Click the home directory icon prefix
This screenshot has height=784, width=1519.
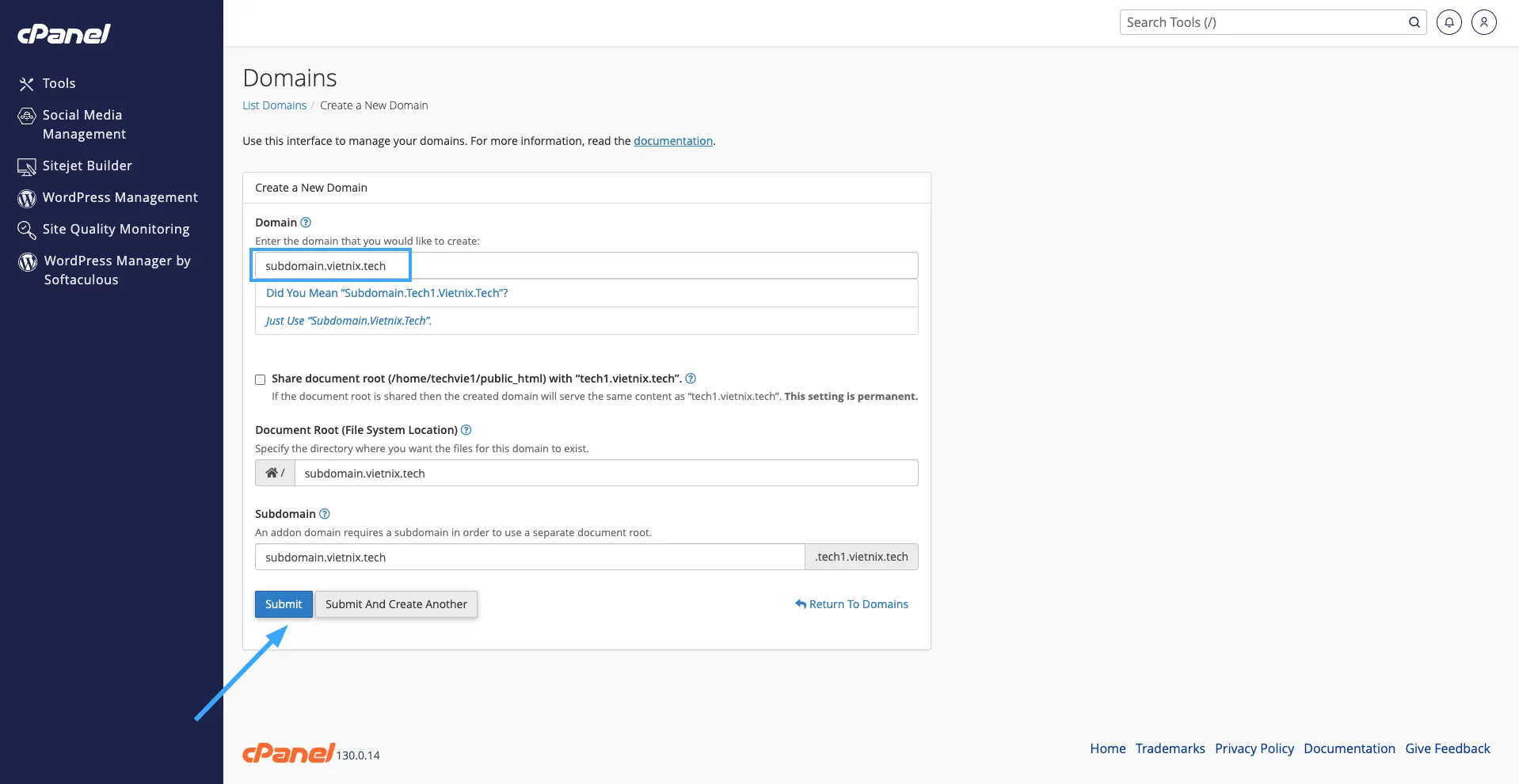pos(275,473)
